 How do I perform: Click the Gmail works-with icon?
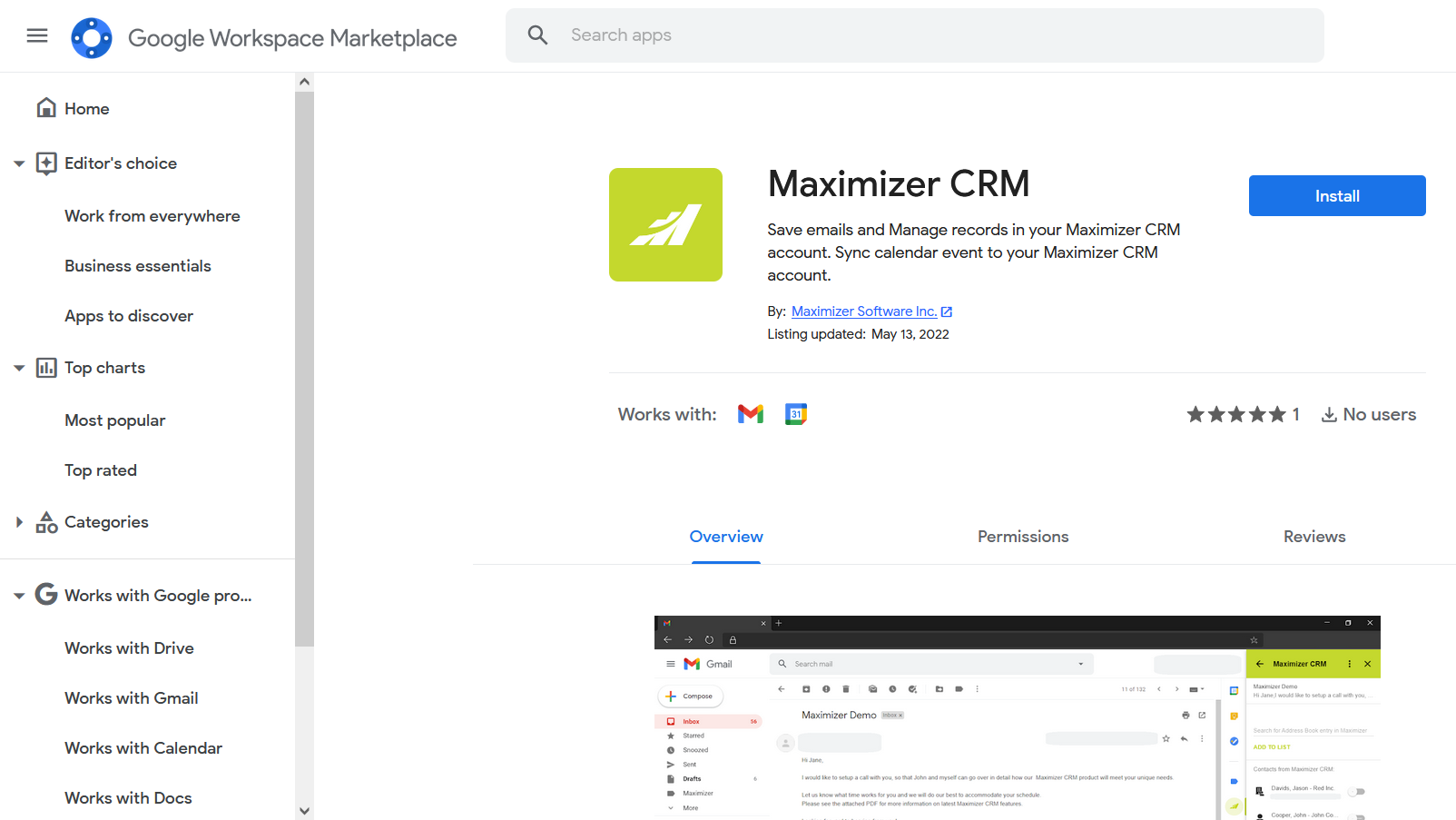click(751, 414)
